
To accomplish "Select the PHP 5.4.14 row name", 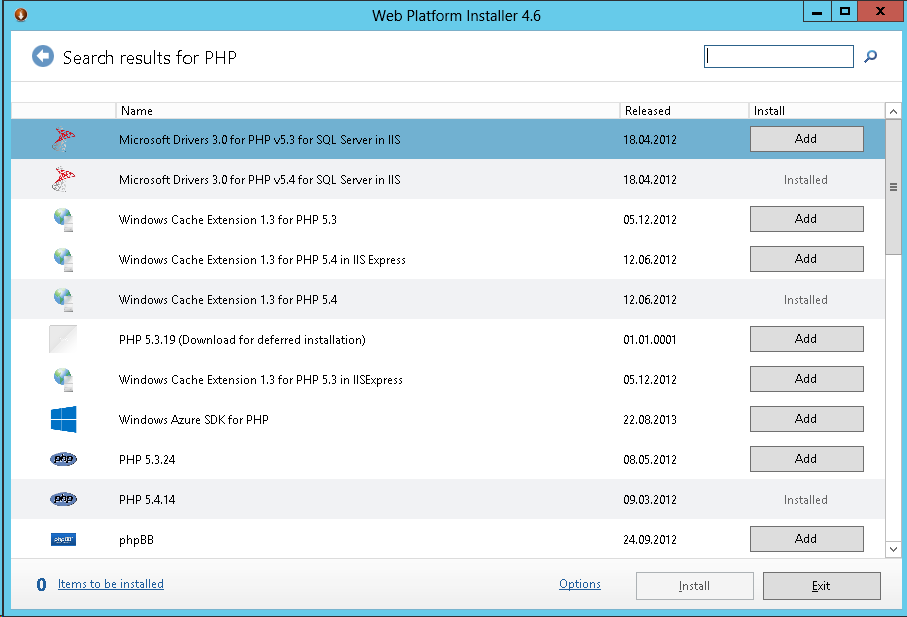I will [x=147, y=500].
